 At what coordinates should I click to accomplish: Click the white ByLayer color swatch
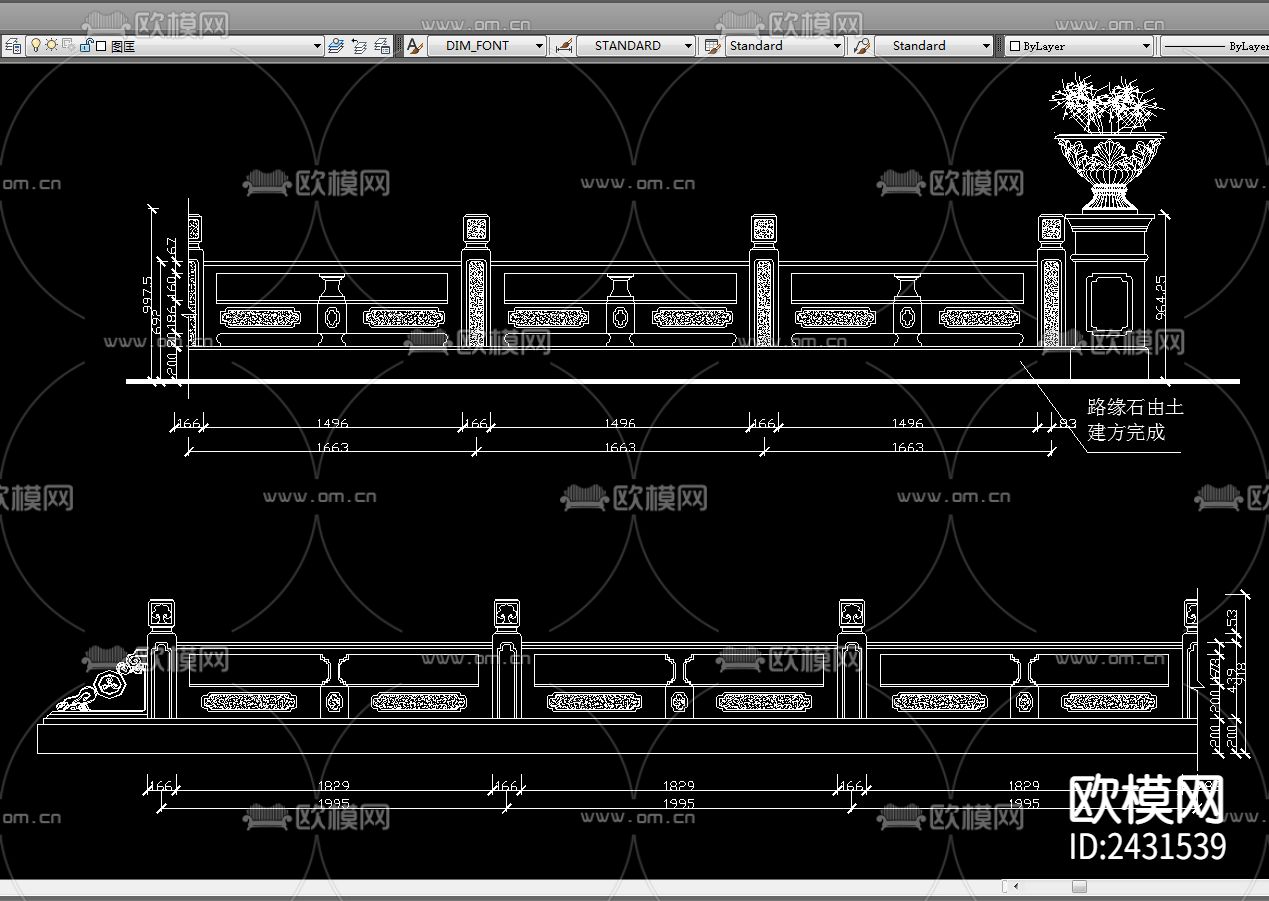[x=1015, y=46]
